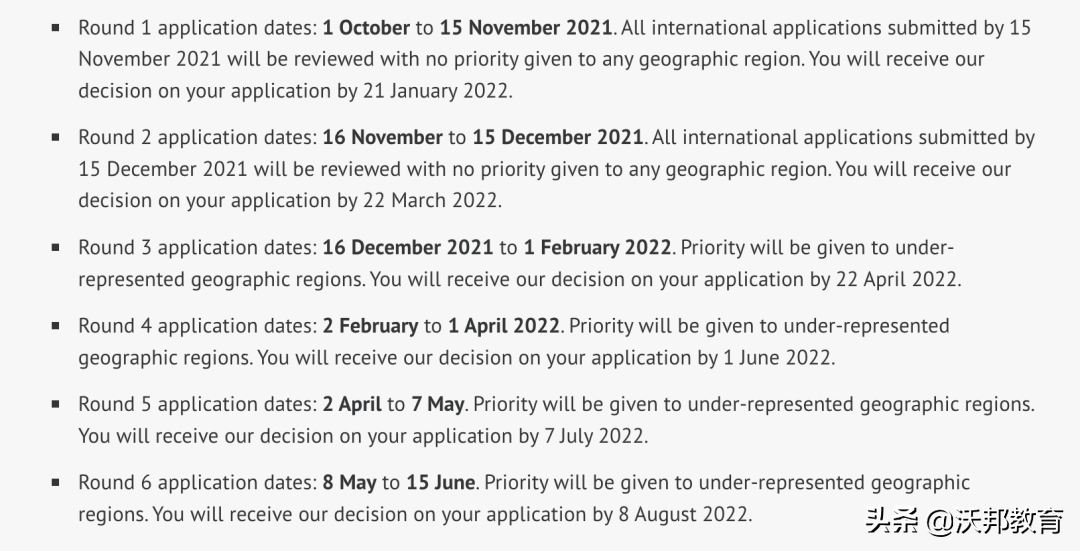Viewport: 1080px width, 551px height.
Task: Click the bold "16 November" start date
Action: pyautogui.click(x=382, y=137)
